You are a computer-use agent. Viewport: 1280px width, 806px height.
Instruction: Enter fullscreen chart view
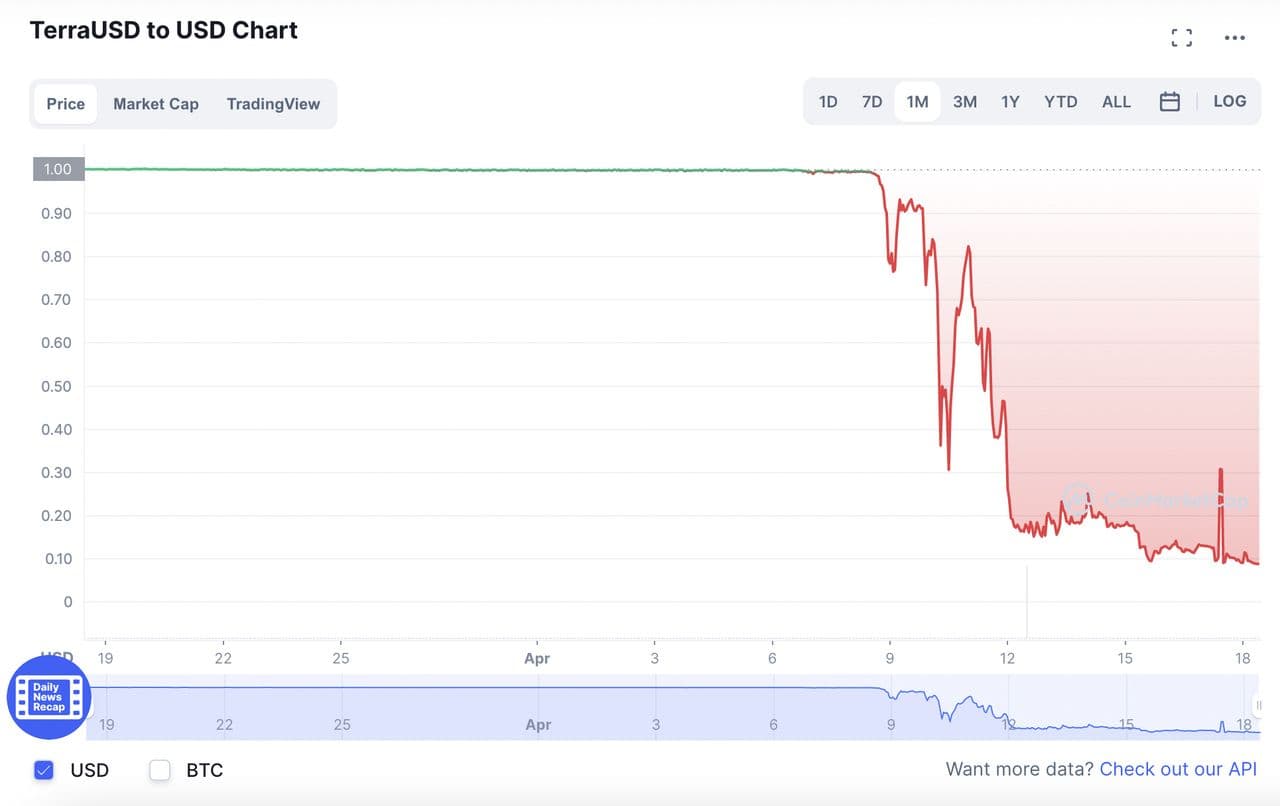click(1181, 38)
